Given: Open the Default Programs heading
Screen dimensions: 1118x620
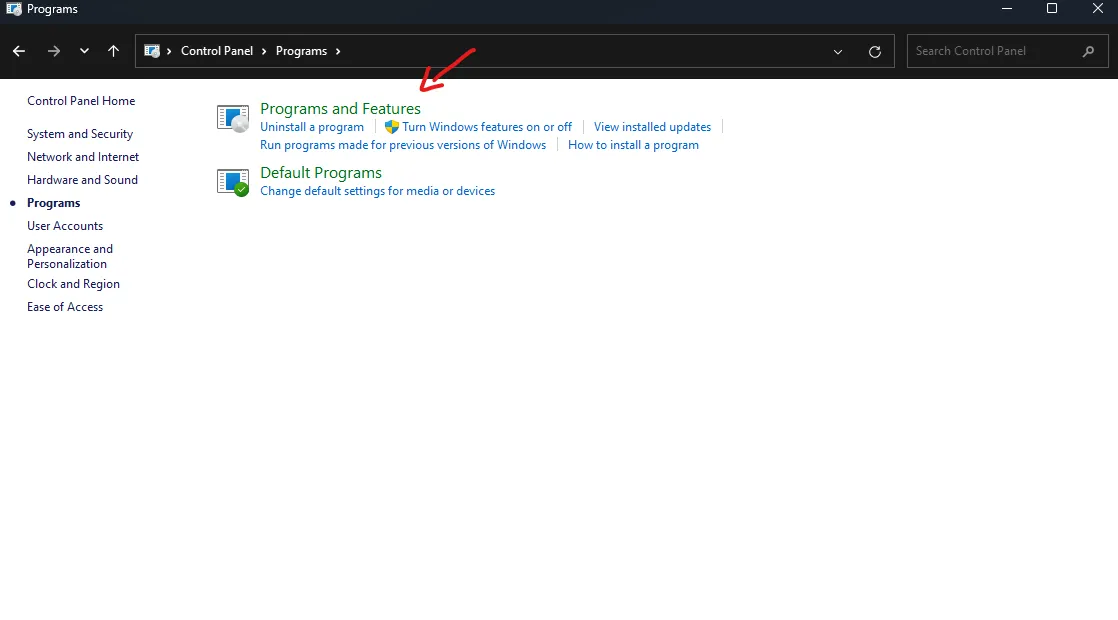Looking at the screenshot, I should click(x=321, y=172).
